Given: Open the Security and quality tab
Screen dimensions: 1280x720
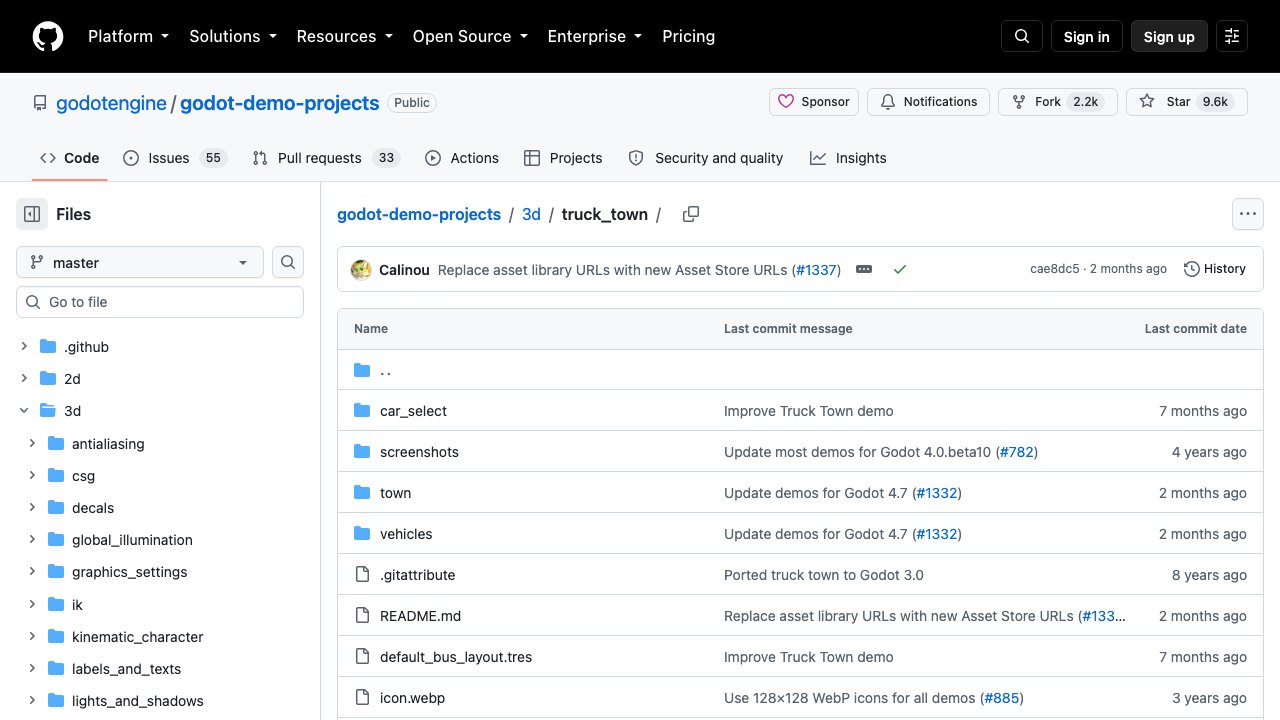Looking at the screenshot, I should point(706,158).
